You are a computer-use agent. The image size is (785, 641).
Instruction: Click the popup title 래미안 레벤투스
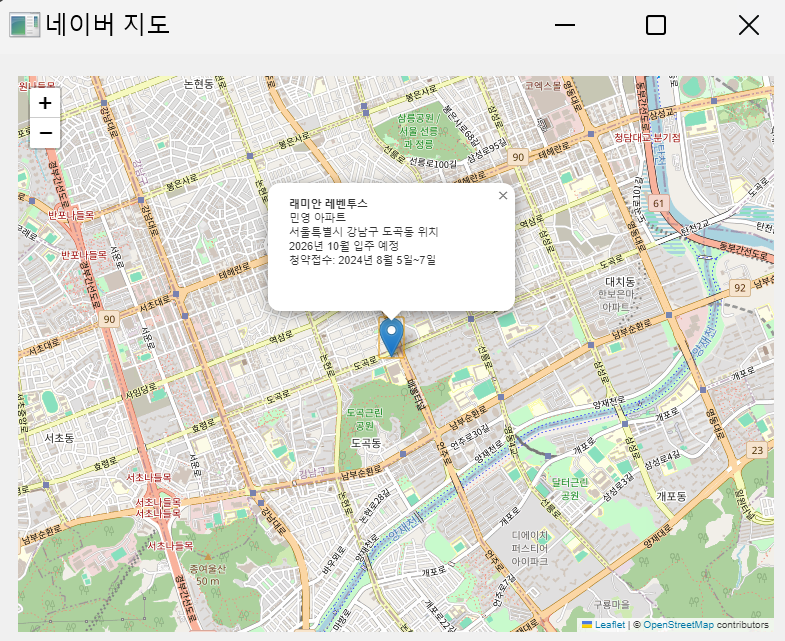[x=328, y=203]
